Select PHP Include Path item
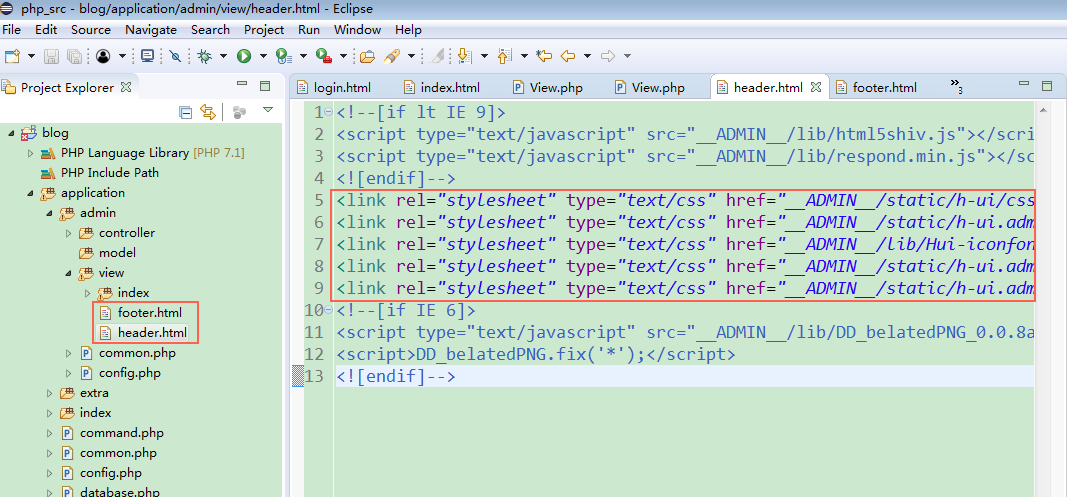This screenshot has width=1067, height=497. coord(99,173)
